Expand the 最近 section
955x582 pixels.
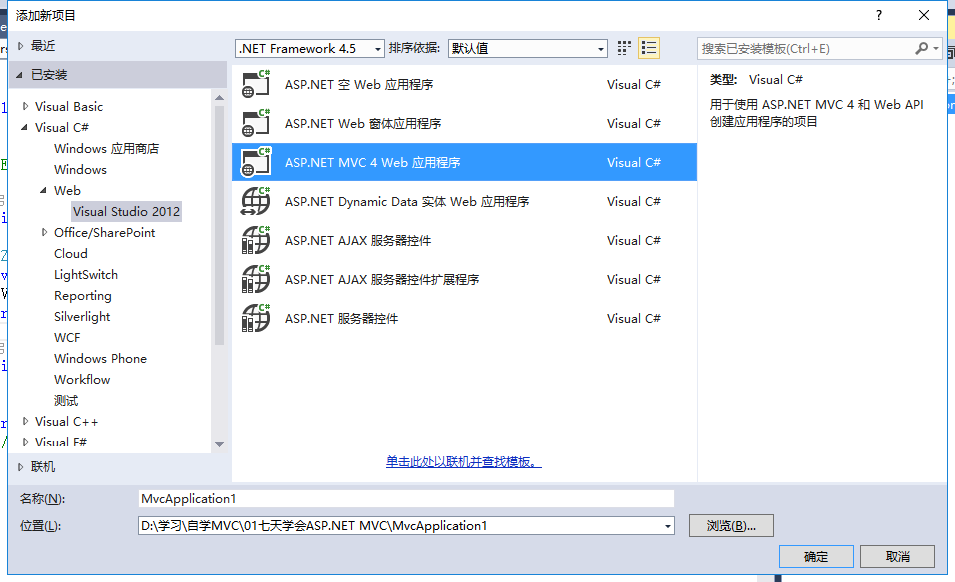[x=20, y=46]
